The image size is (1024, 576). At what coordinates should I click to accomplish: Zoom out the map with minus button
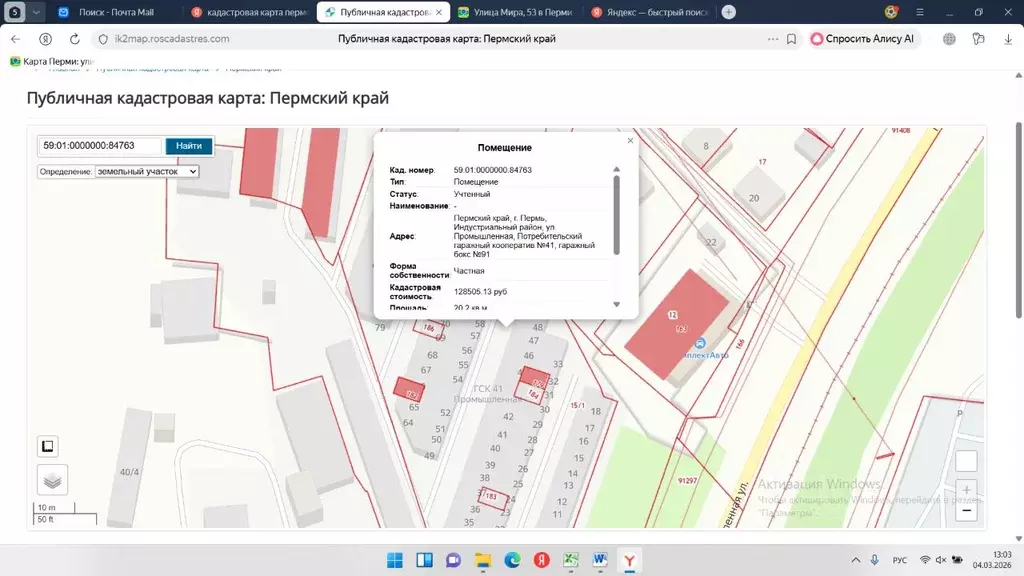click(966, 510)
